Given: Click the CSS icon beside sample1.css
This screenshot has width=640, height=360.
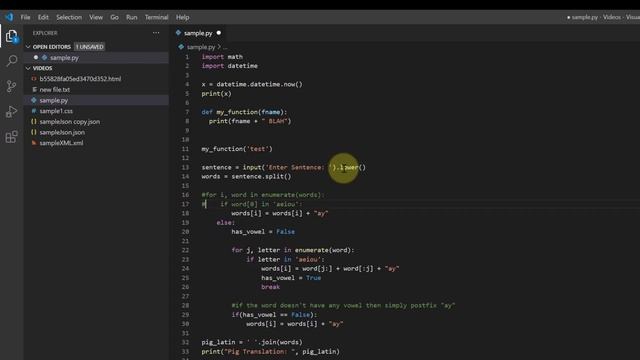Looking at the screenshot, I should (34, 111).
